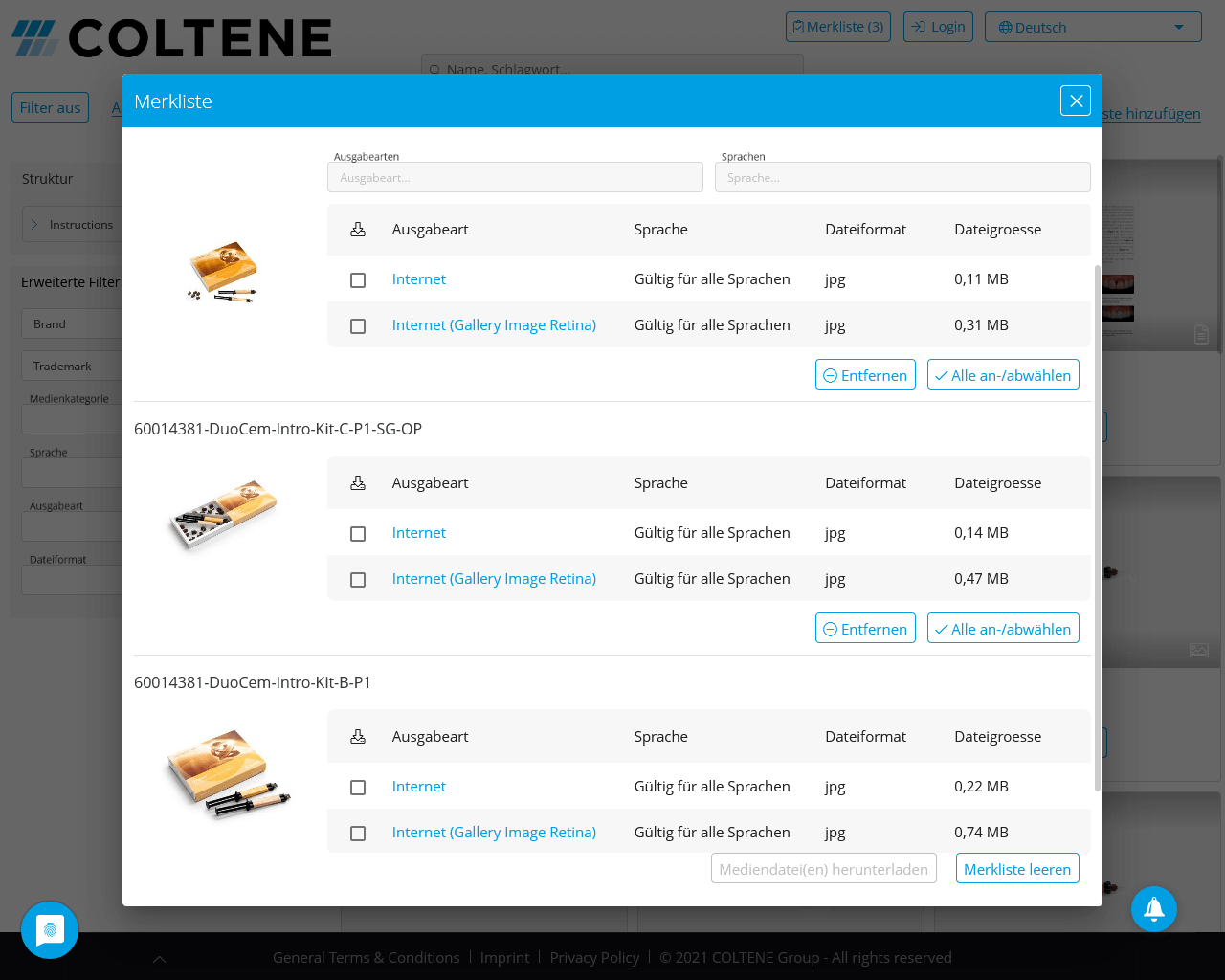This screenshot has height=980, width=1225.
Task: Open the Merkliste (3) button
Action: click(838, 27)
